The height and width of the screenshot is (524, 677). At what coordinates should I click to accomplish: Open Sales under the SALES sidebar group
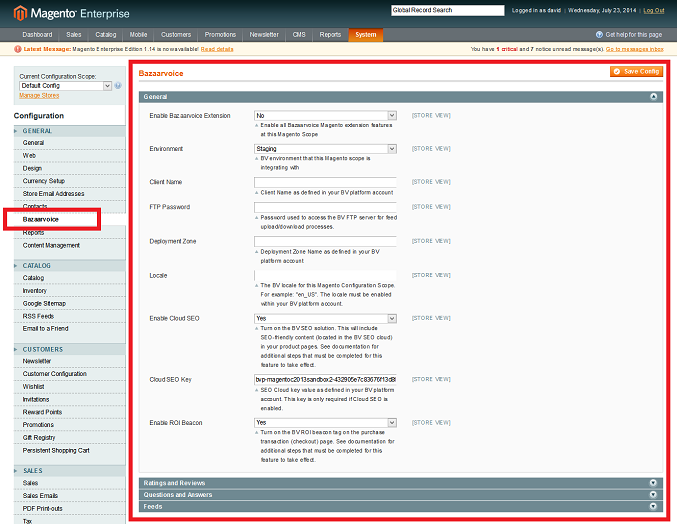pyautogui.click(x=30, y=483)
